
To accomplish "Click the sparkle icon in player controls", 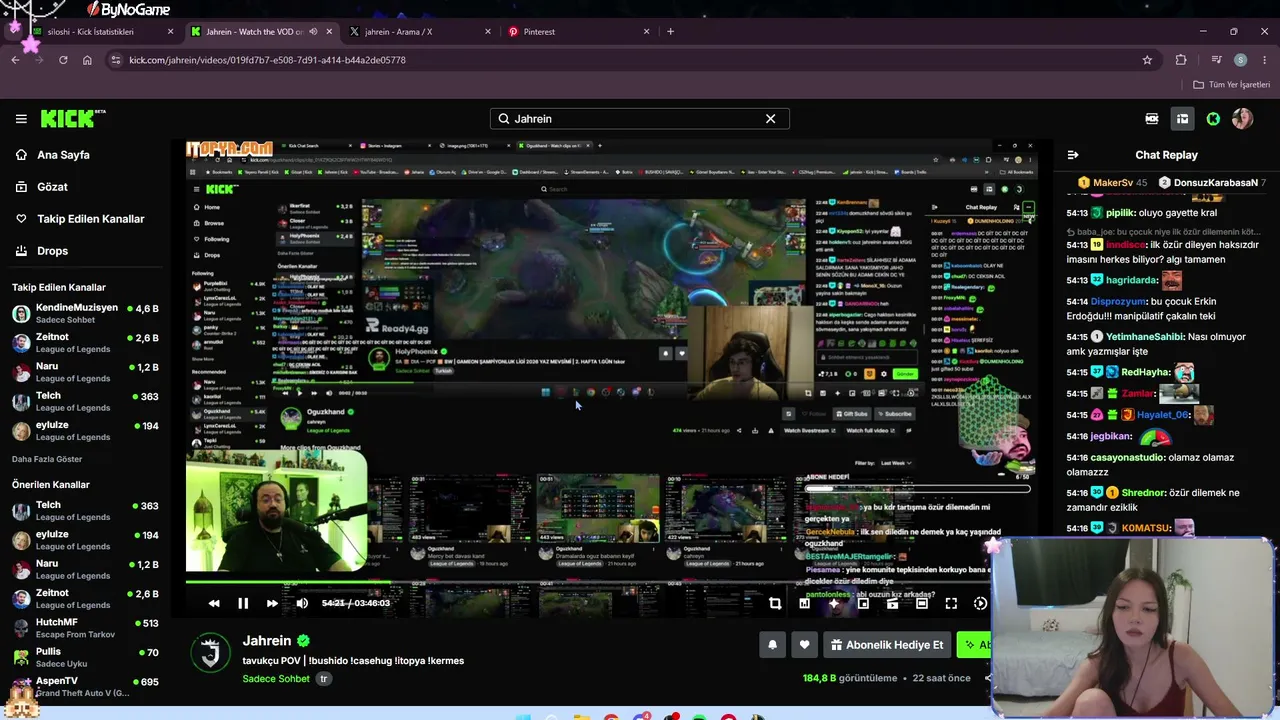I will 834,603.
